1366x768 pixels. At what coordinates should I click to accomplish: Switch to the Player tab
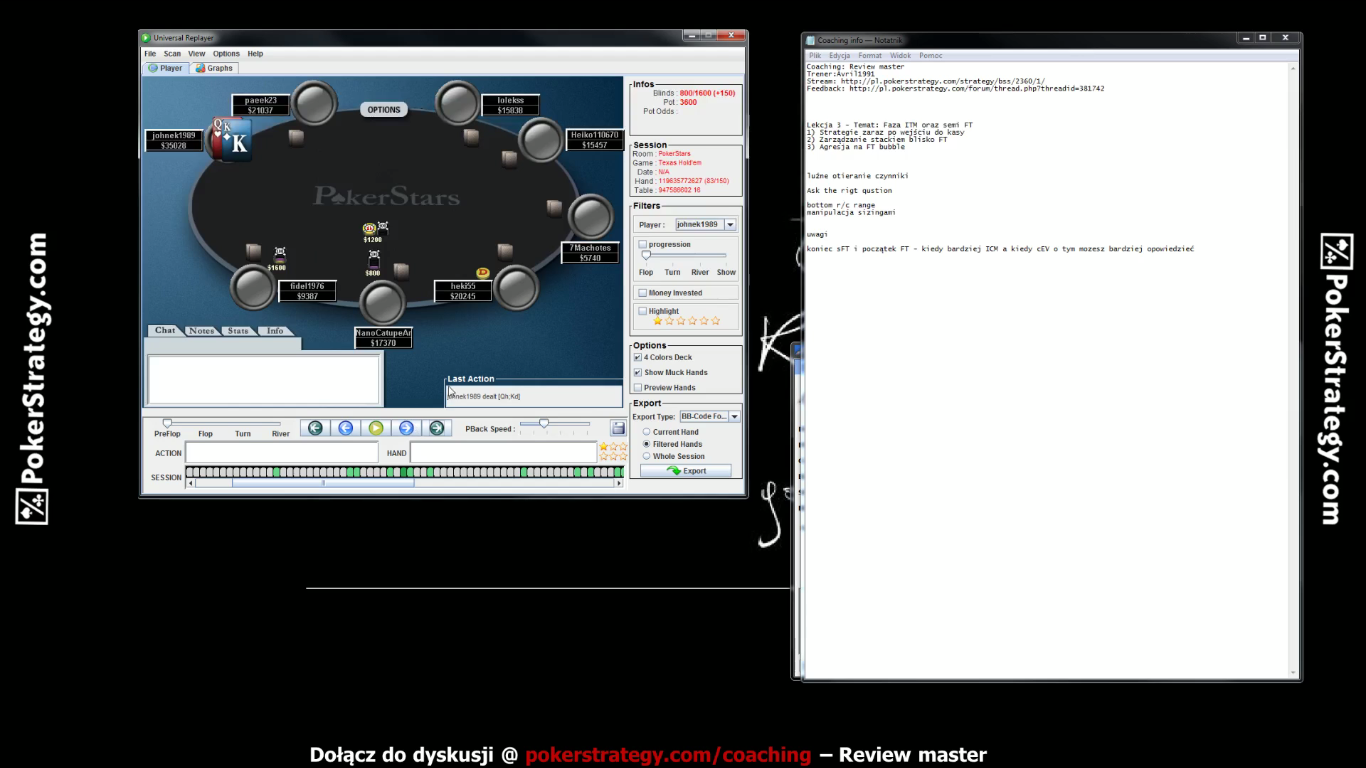pos(166,68)
